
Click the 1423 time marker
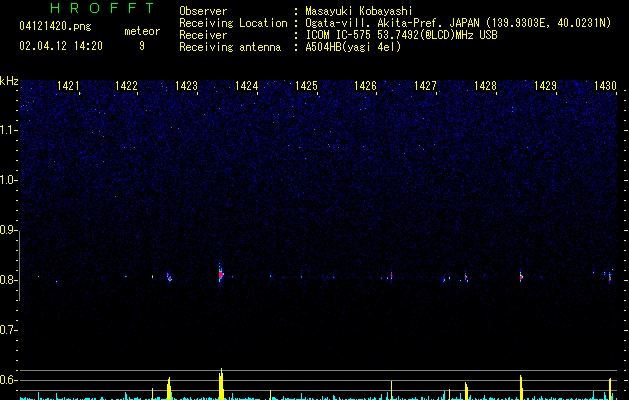(x=187, y=86)
